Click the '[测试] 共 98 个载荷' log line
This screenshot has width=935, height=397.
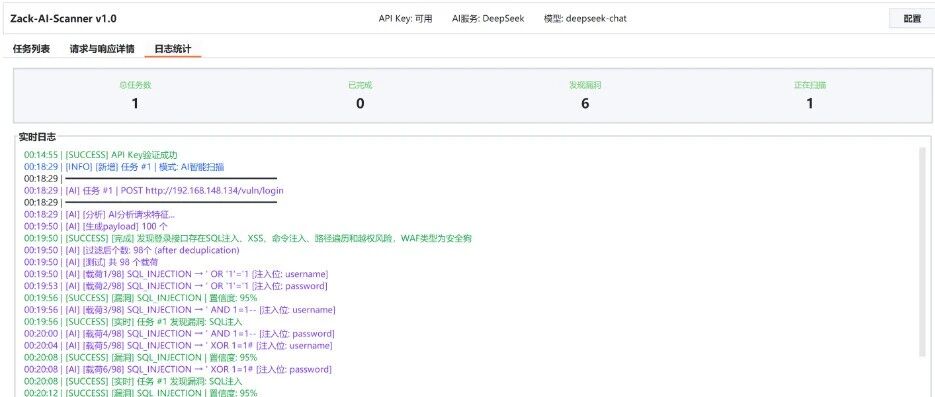[x=91, y=262]
